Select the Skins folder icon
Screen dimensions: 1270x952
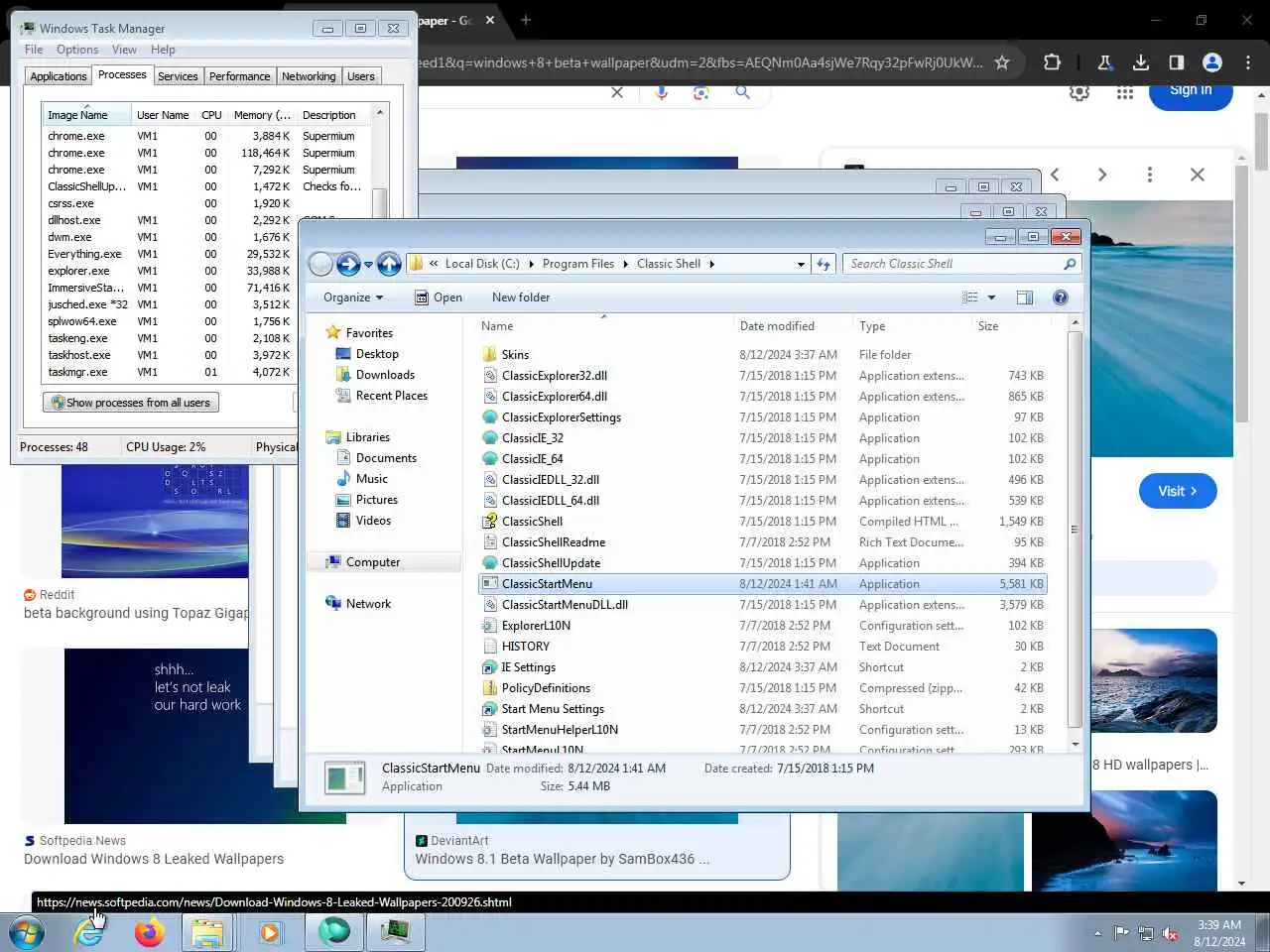[489, 355]
